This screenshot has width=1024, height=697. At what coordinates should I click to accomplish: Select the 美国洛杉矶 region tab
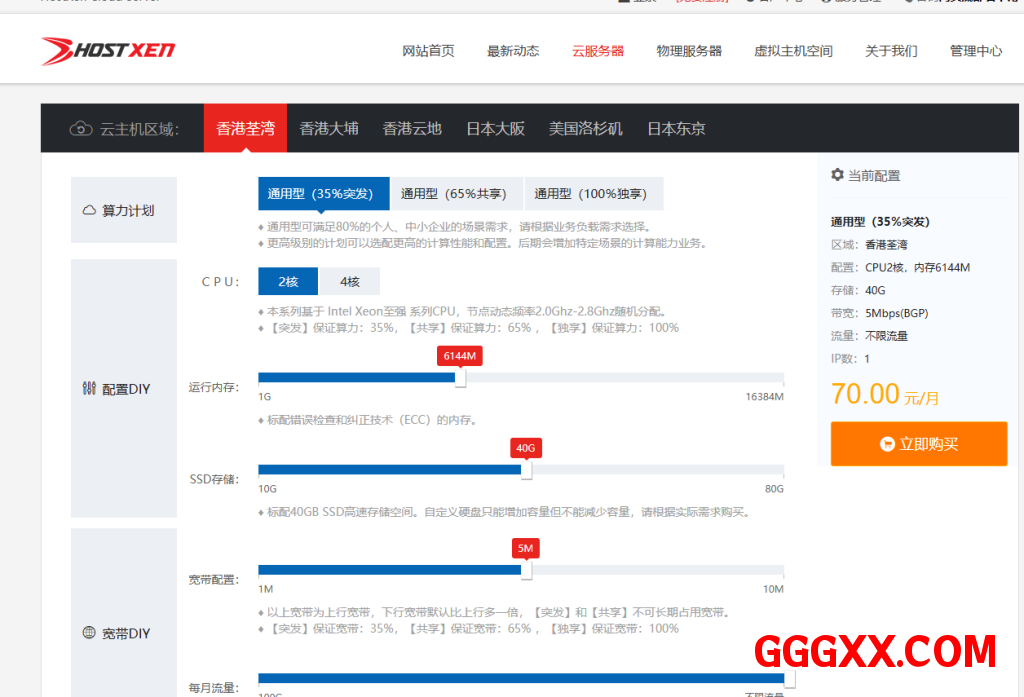pos(585,129)
